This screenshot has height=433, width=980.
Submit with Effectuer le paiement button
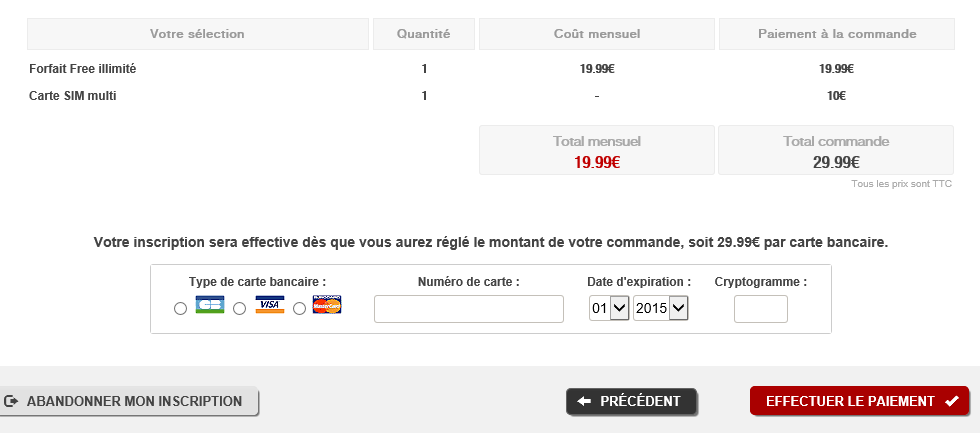click(x=859, y=401)
